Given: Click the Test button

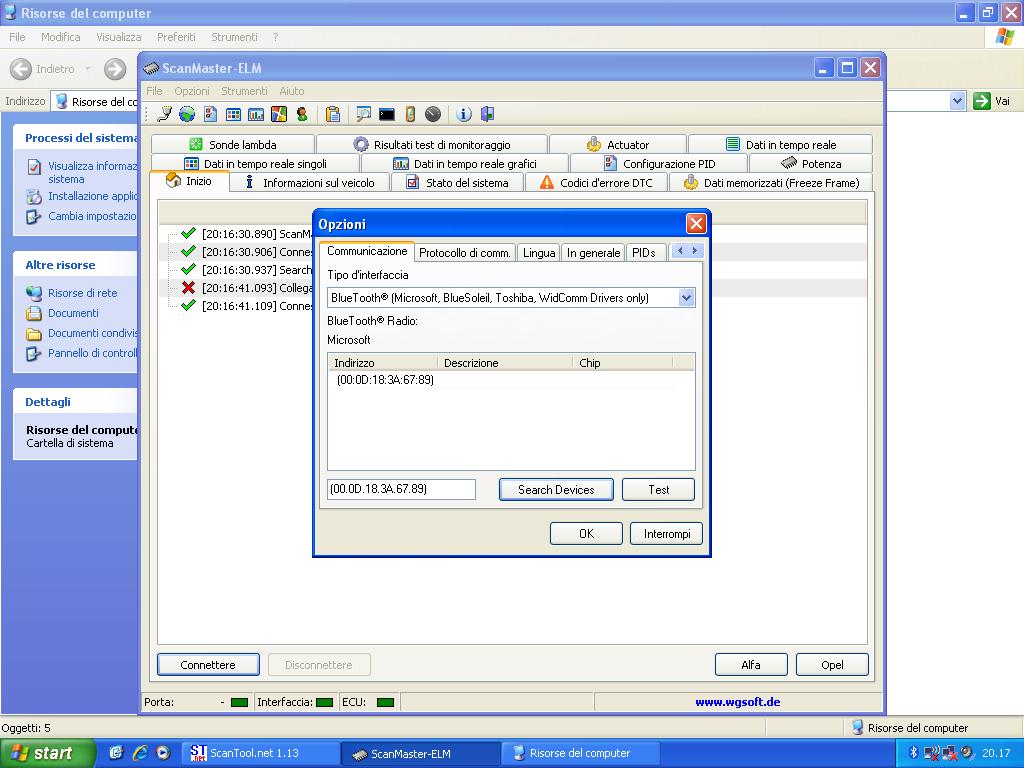Looking at the screenshot, I should [658, 489].
